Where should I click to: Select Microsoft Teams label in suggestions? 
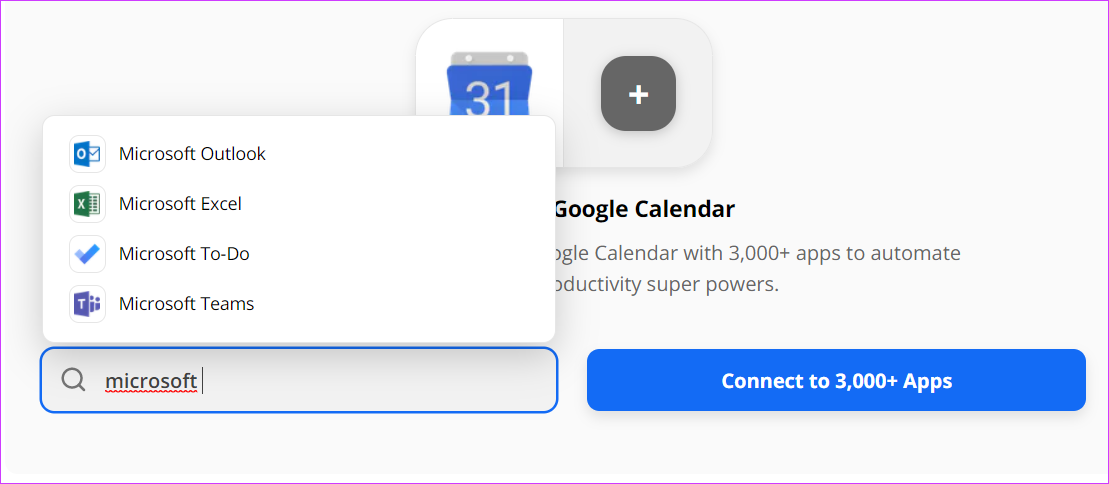point(186,304)
